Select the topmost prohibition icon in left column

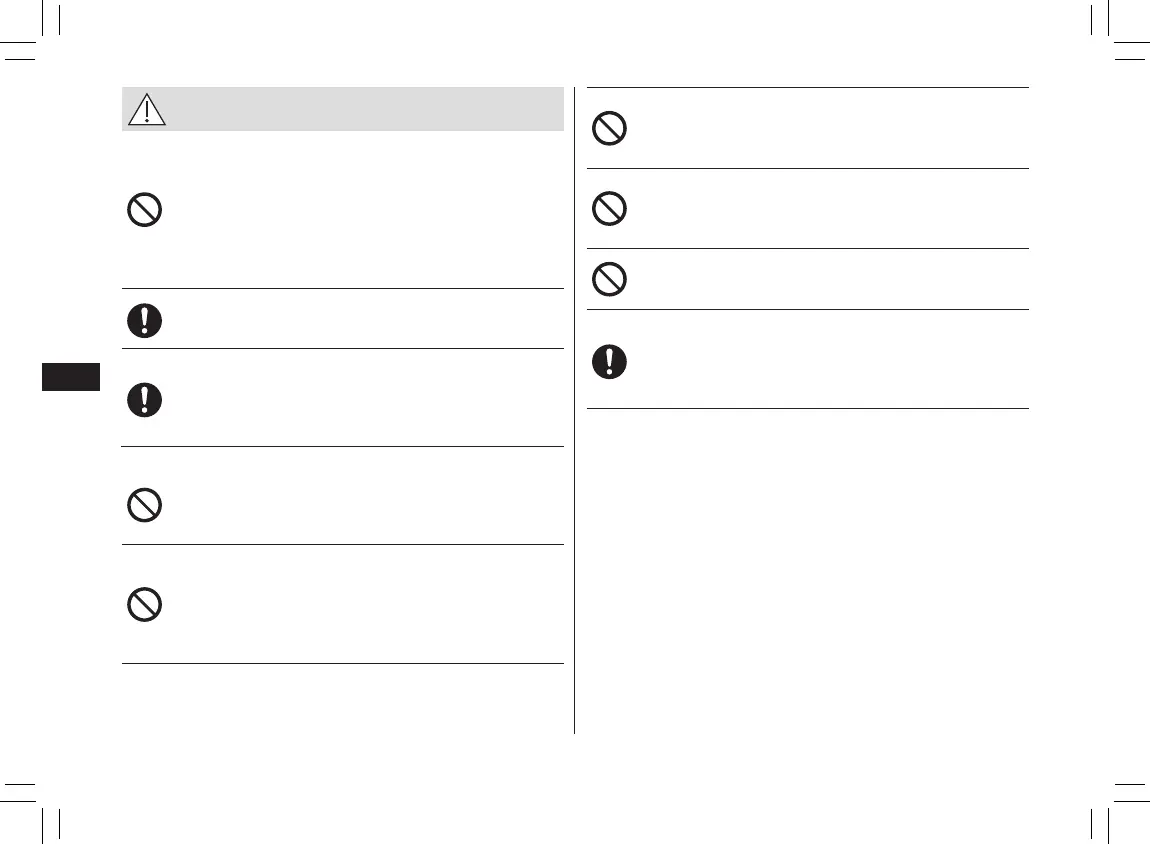[x=145, y=210]
